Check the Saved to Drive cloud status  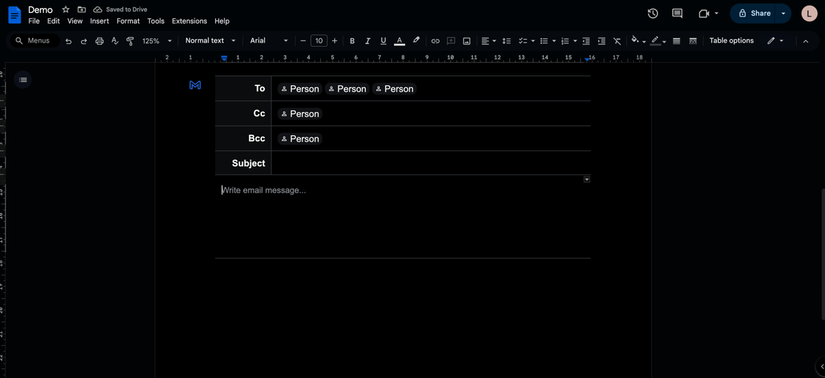(120, 9)
